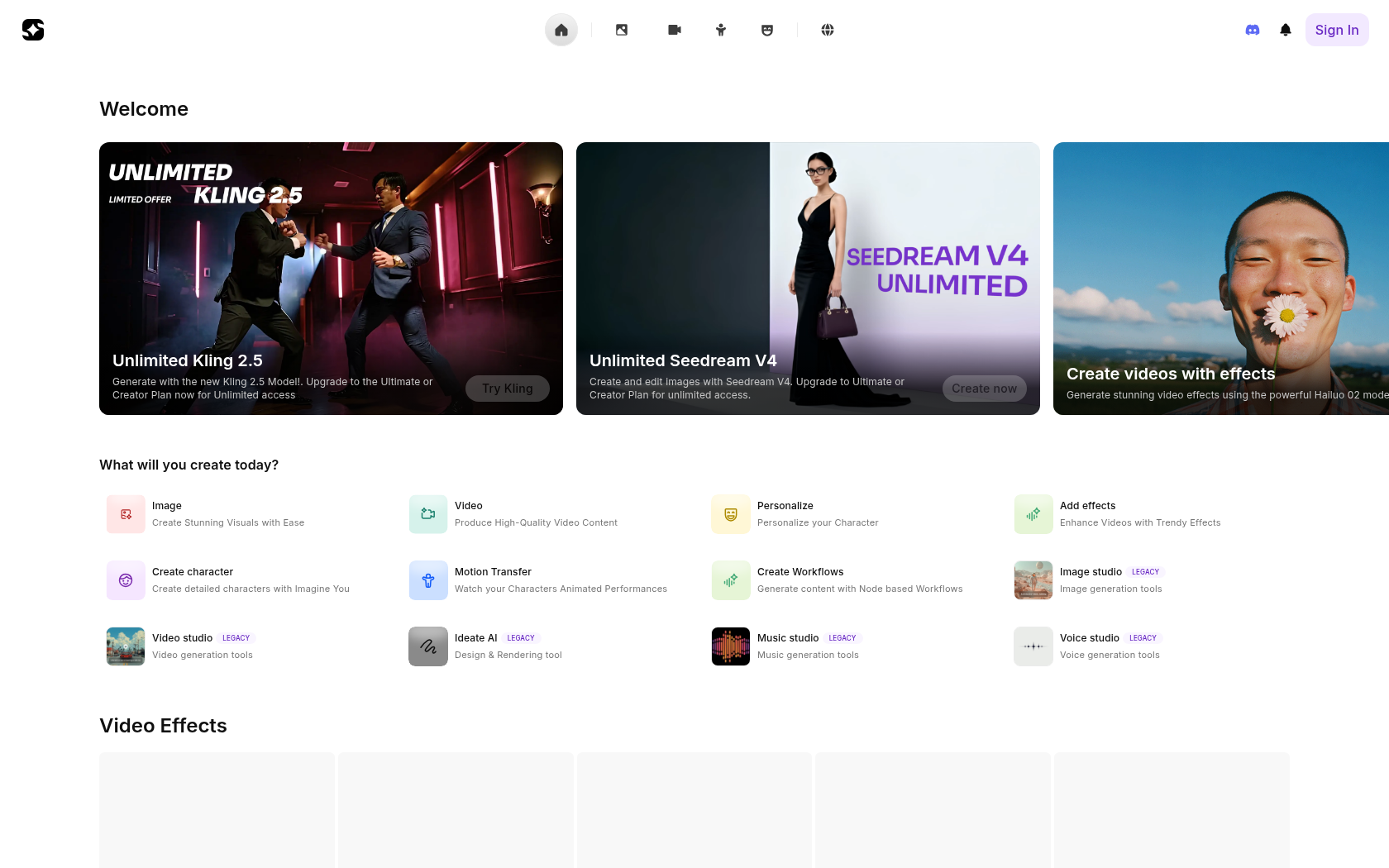The height and width of the screenshot is (868, 1389).
Task: Open notifications bell
Action: [1286, 30]
